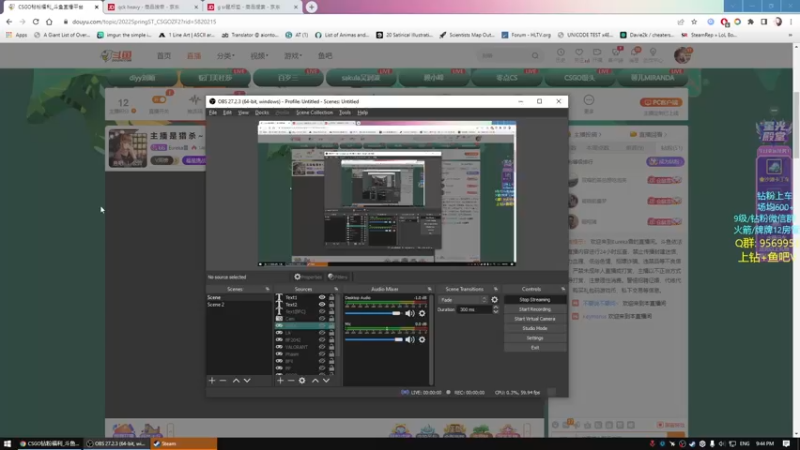Open Desktop Audio settings gear
Viewport: 800px width, 450px height.
pyautogui.click(x=422, y=313)
